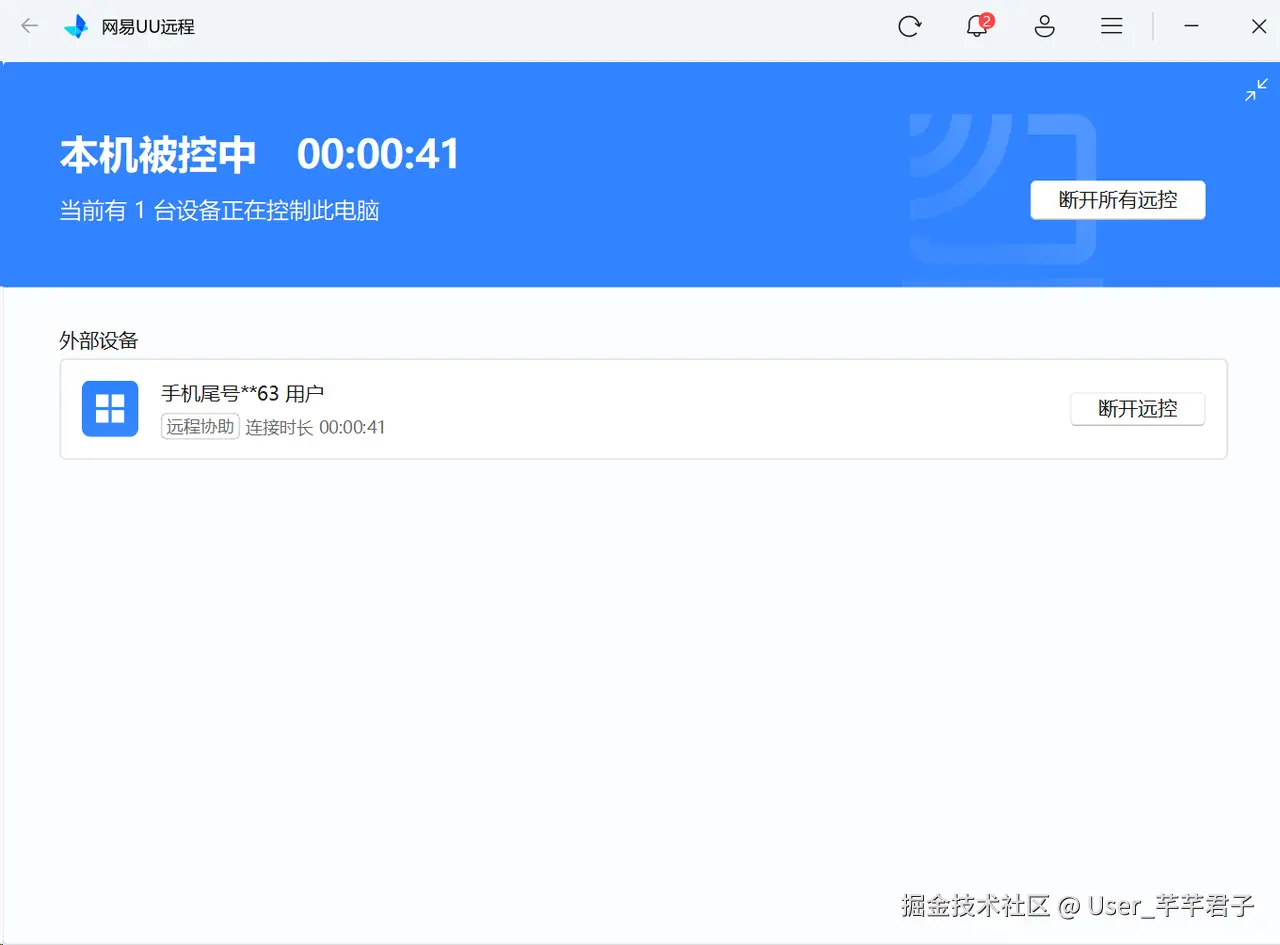Click the 连接时长 00:00:41 text
This screenshot has width=1280, height=945.
[316, 428]
